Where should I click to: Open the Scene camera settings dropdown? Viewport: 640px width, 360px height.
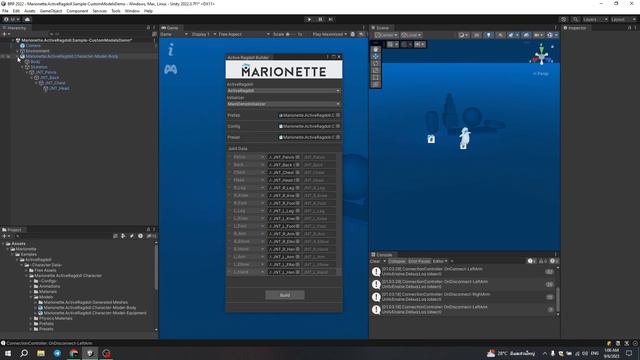[x=539, y=35]
